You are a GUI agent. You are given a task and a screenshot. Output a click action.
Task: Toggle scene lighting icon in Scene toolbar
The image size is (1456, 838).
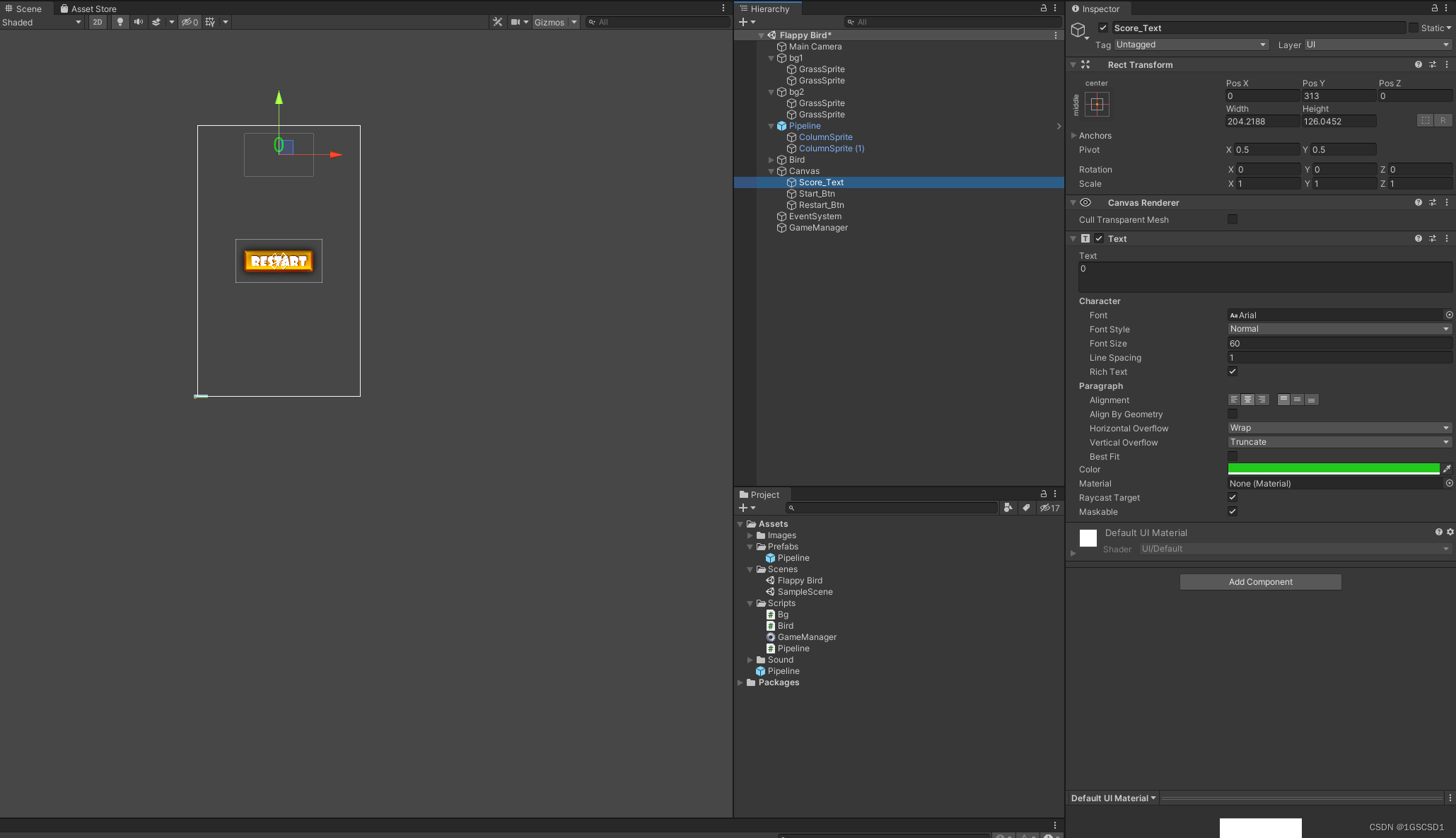120,22
